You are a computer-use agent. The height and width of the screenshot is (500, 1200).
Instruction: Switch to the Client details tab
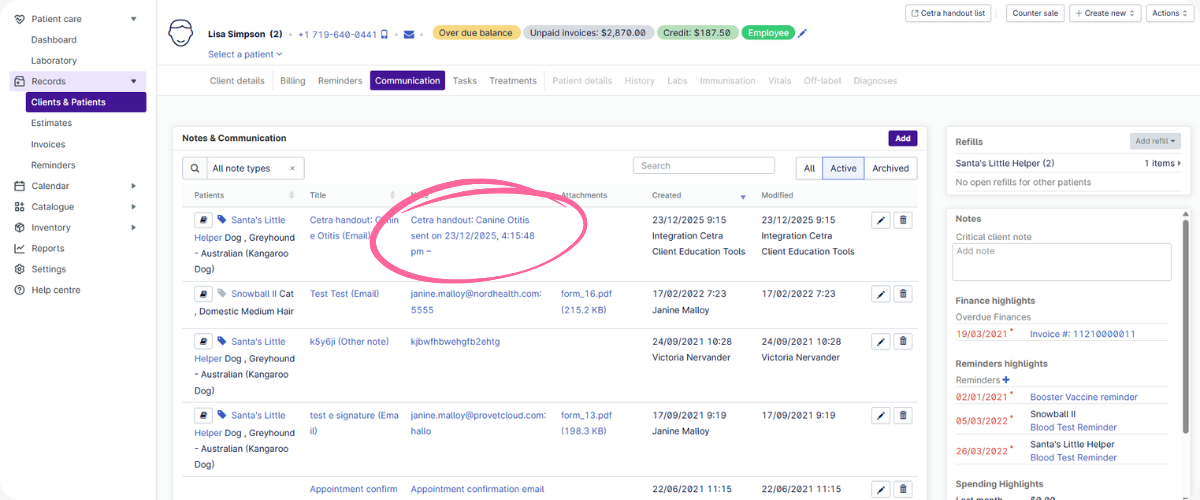pos(237,81)
